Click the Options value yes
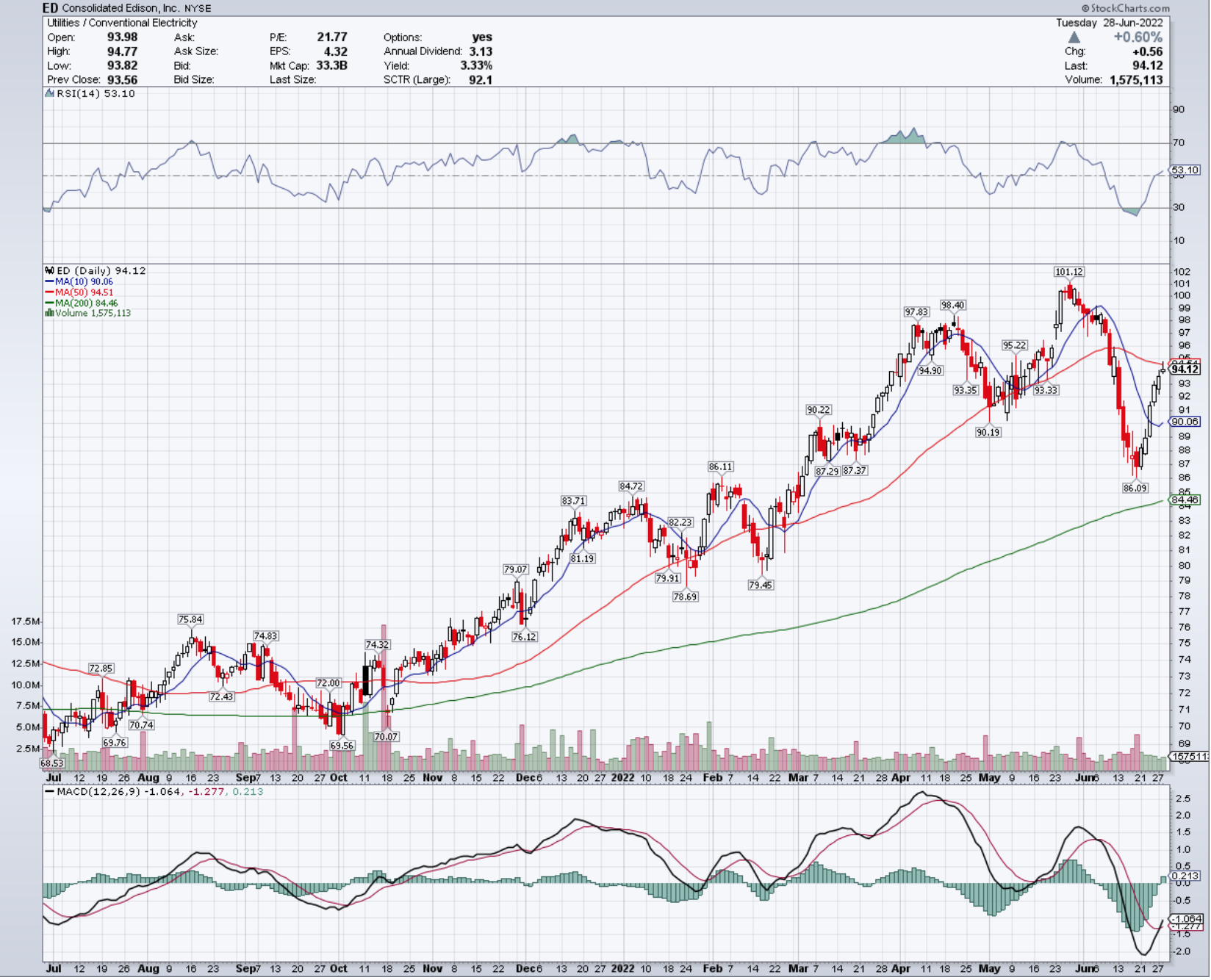This screenshot has height=980, width=1211. pos(483,37)
